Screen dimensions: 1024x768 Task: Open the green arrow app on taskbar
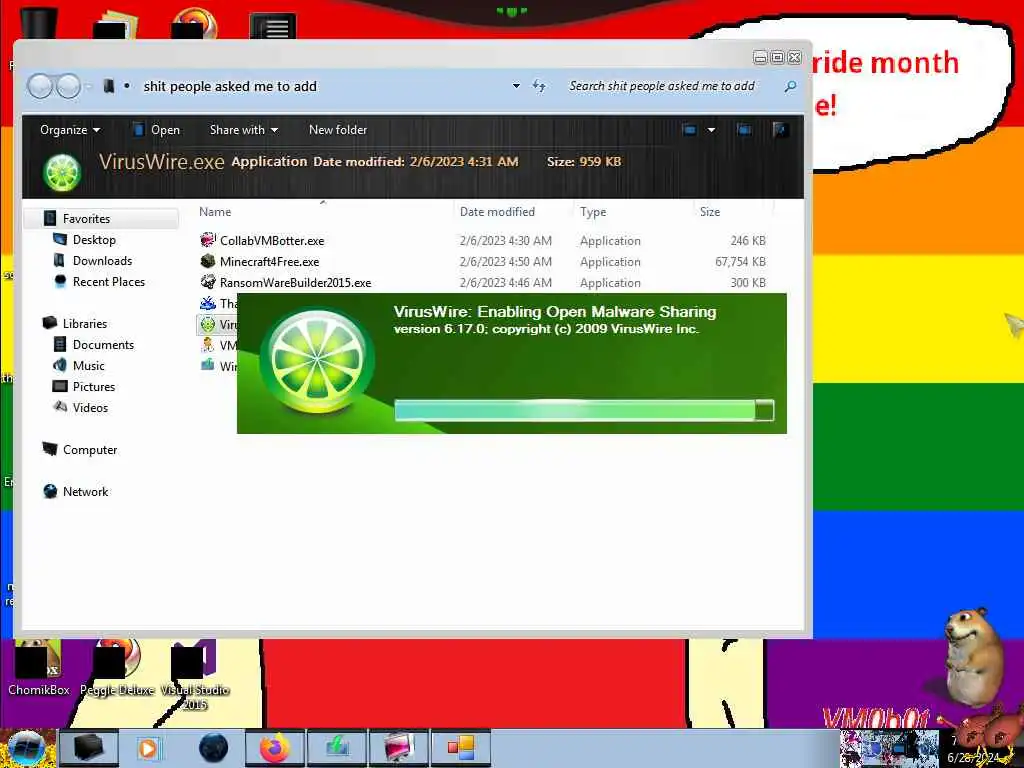pos(337,748)
